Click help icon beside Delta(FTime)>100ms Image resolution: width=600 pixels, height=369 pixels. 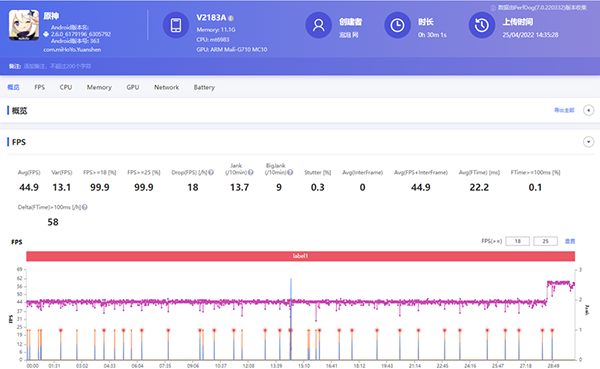pyautogui.click(x=85, y=207)
